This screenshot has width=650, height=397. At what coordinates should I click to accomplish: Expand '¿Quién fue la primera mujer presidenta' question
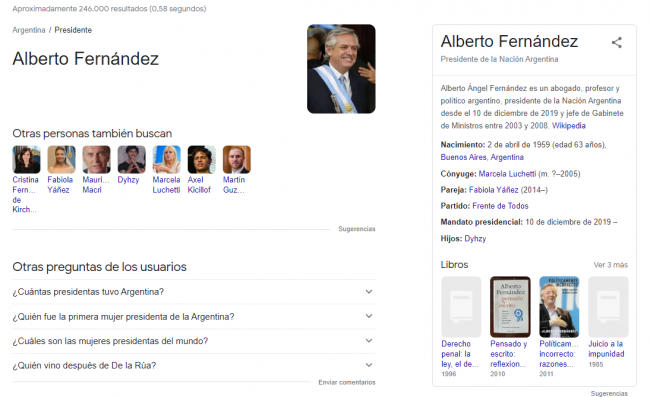(x=194, y=317)
